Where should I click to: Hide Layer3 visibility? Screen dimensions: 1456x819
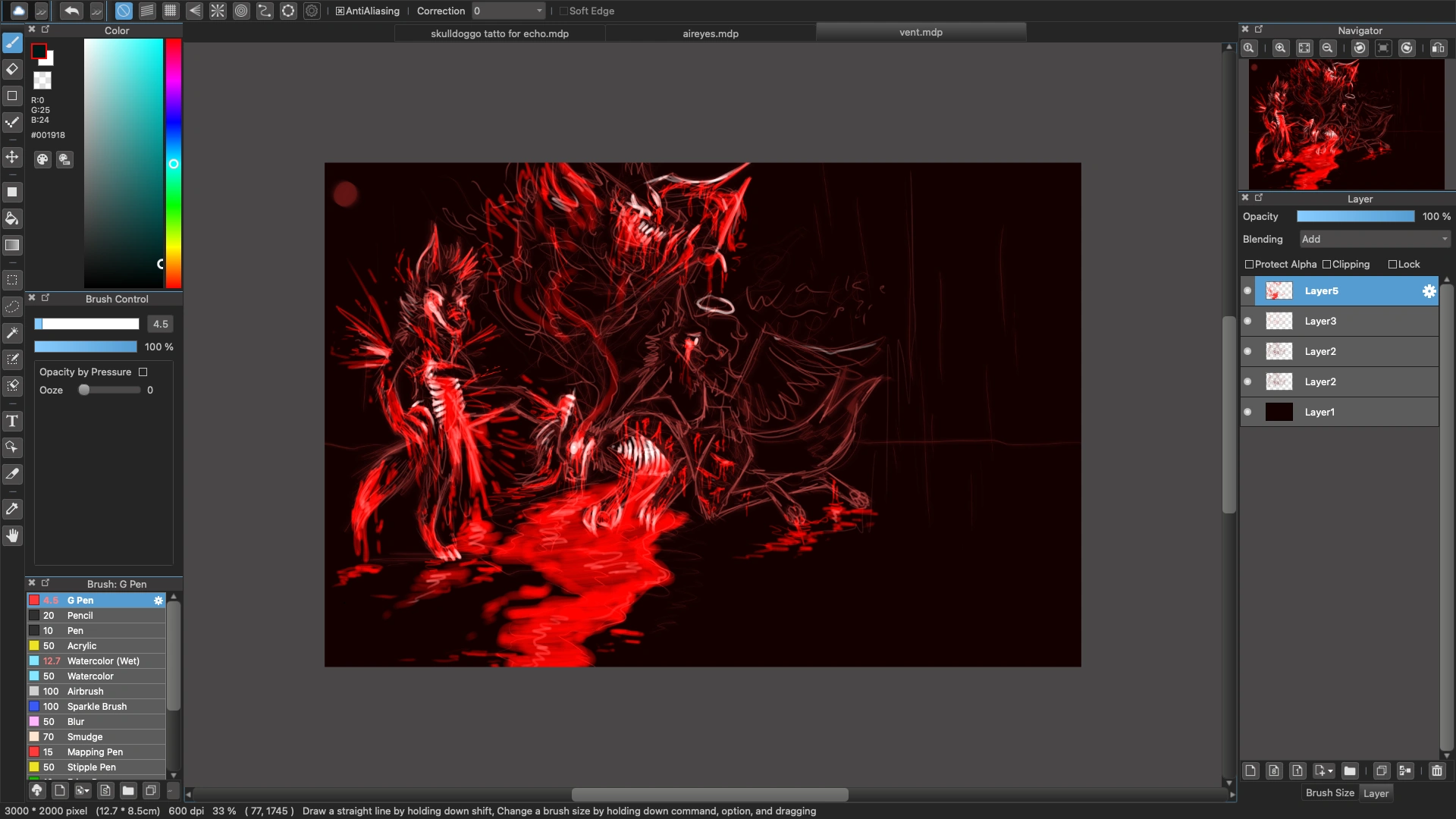click(x=1248, y=321)
